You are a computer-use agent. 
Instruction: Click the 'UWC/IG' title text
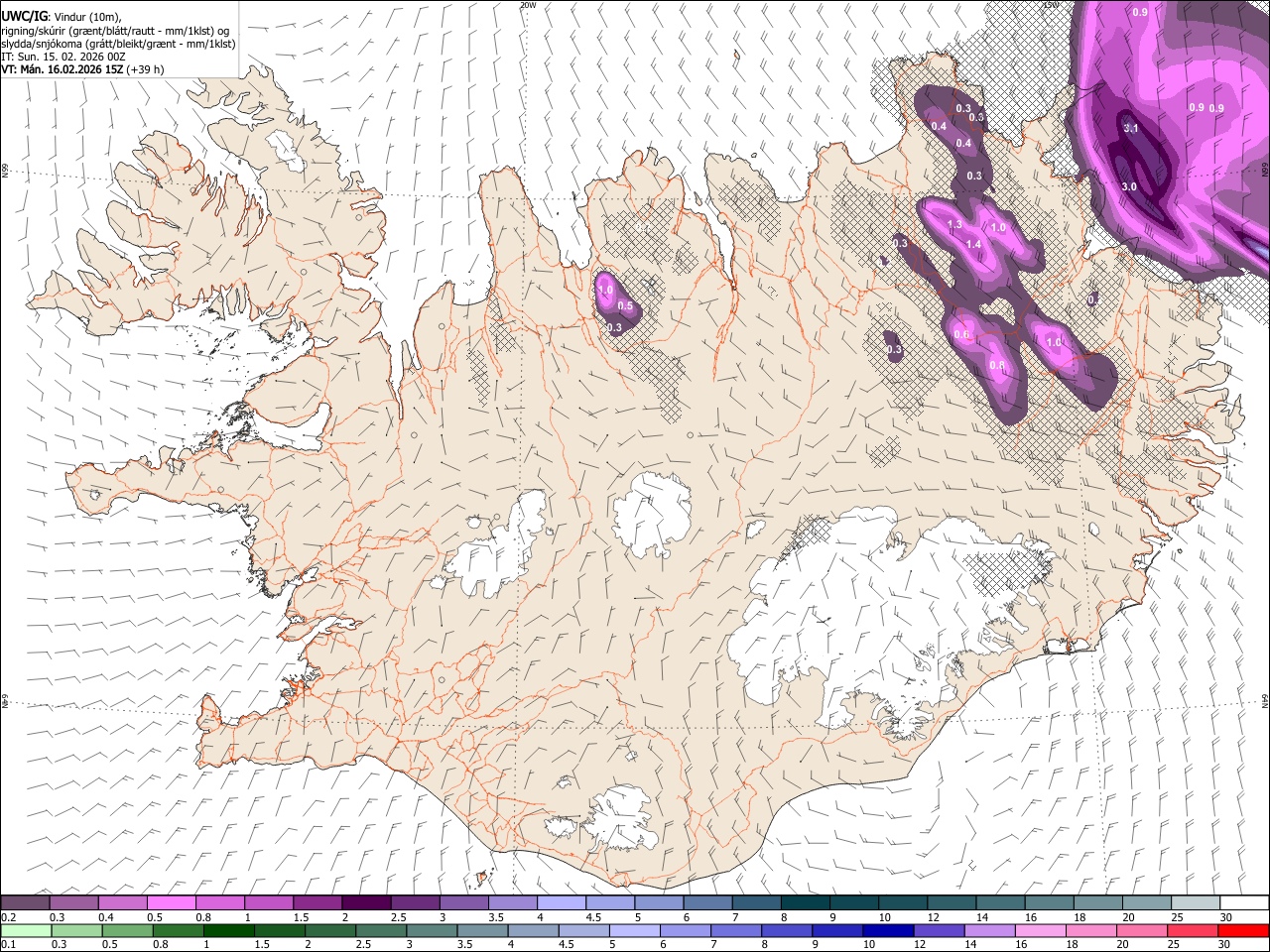point(23,17)
